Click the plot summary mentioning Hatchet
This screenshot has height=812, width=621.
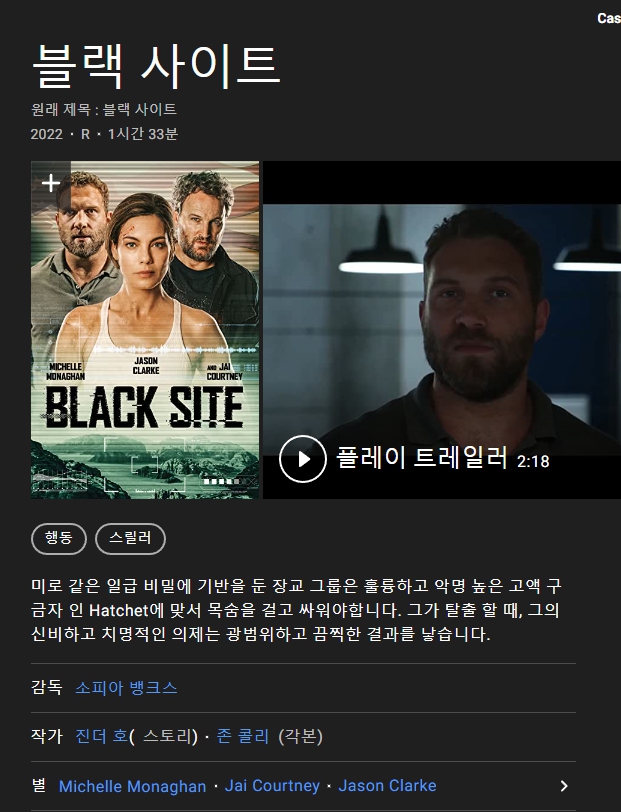pos(296,610)
